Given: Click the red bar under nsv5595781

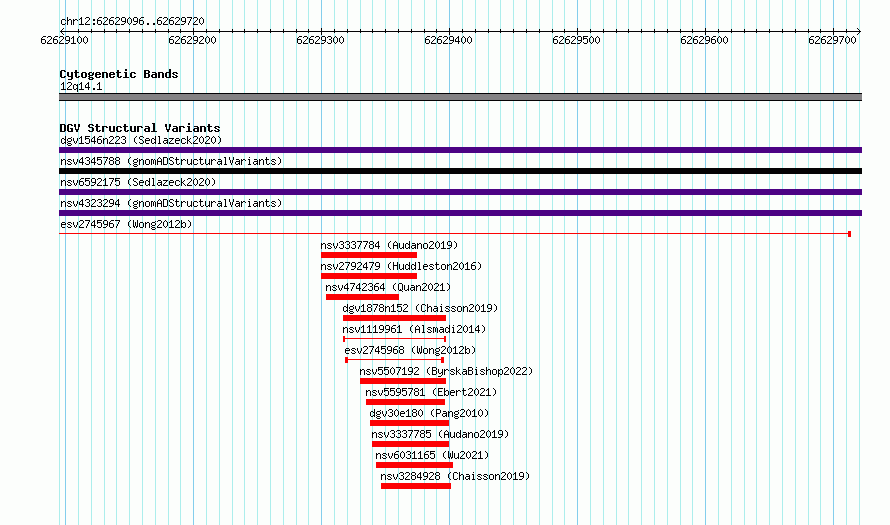Looking at the screenshot, I should (405, 402).
